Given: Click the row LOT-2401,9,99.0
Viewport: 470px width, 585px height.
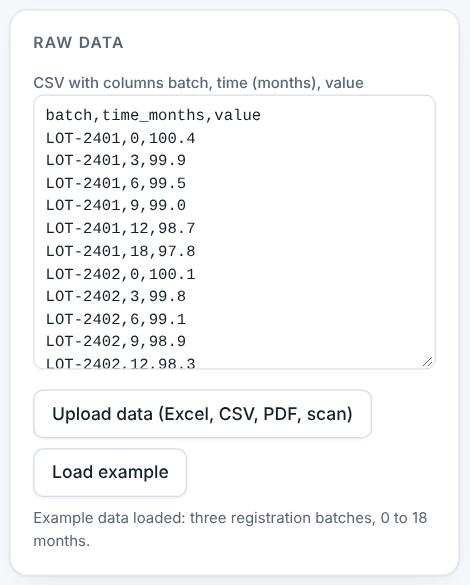Looking at the screenshot, I should tap(116, 206).
